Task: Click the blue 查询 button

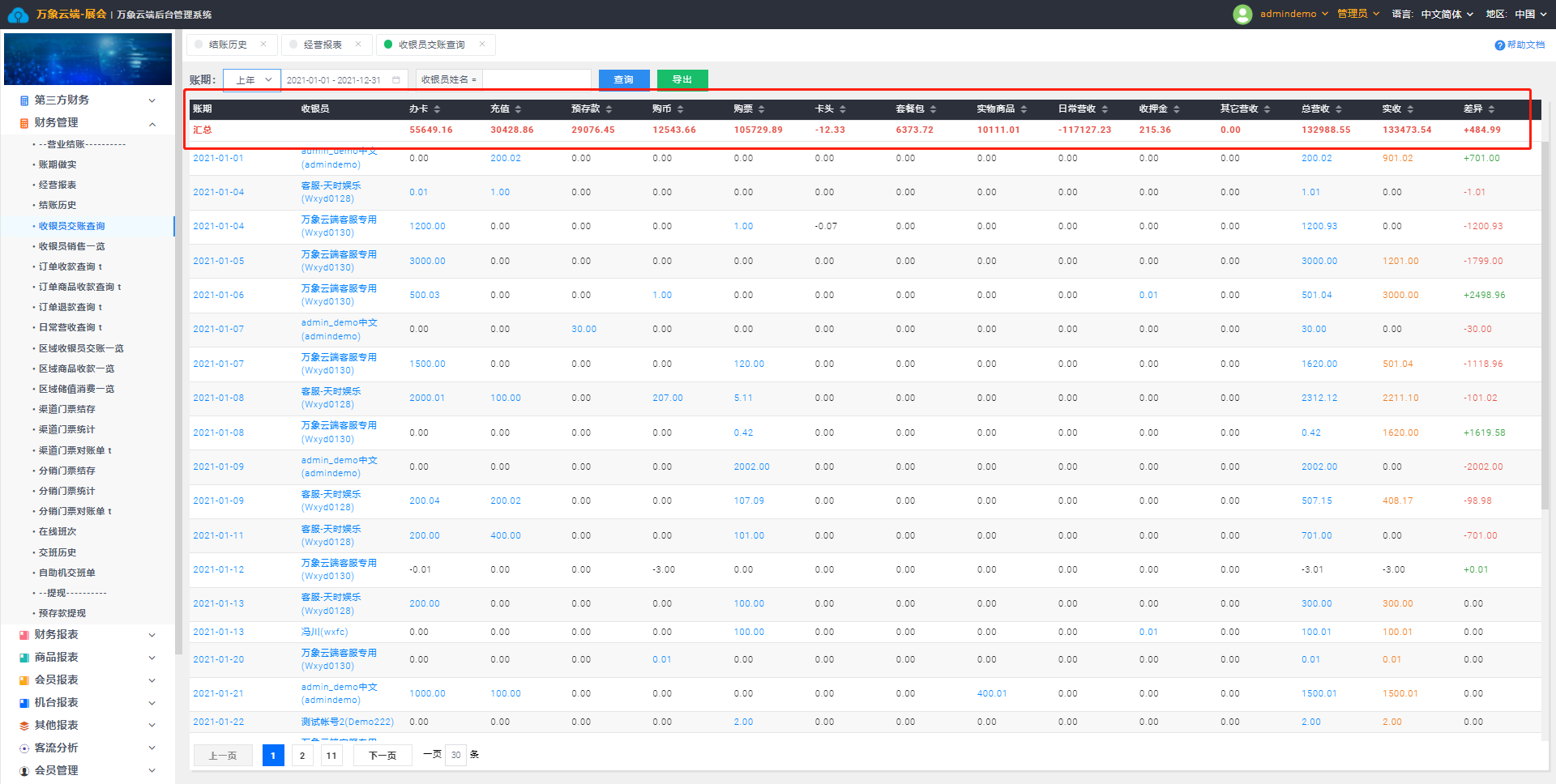Action: point(624,79)
